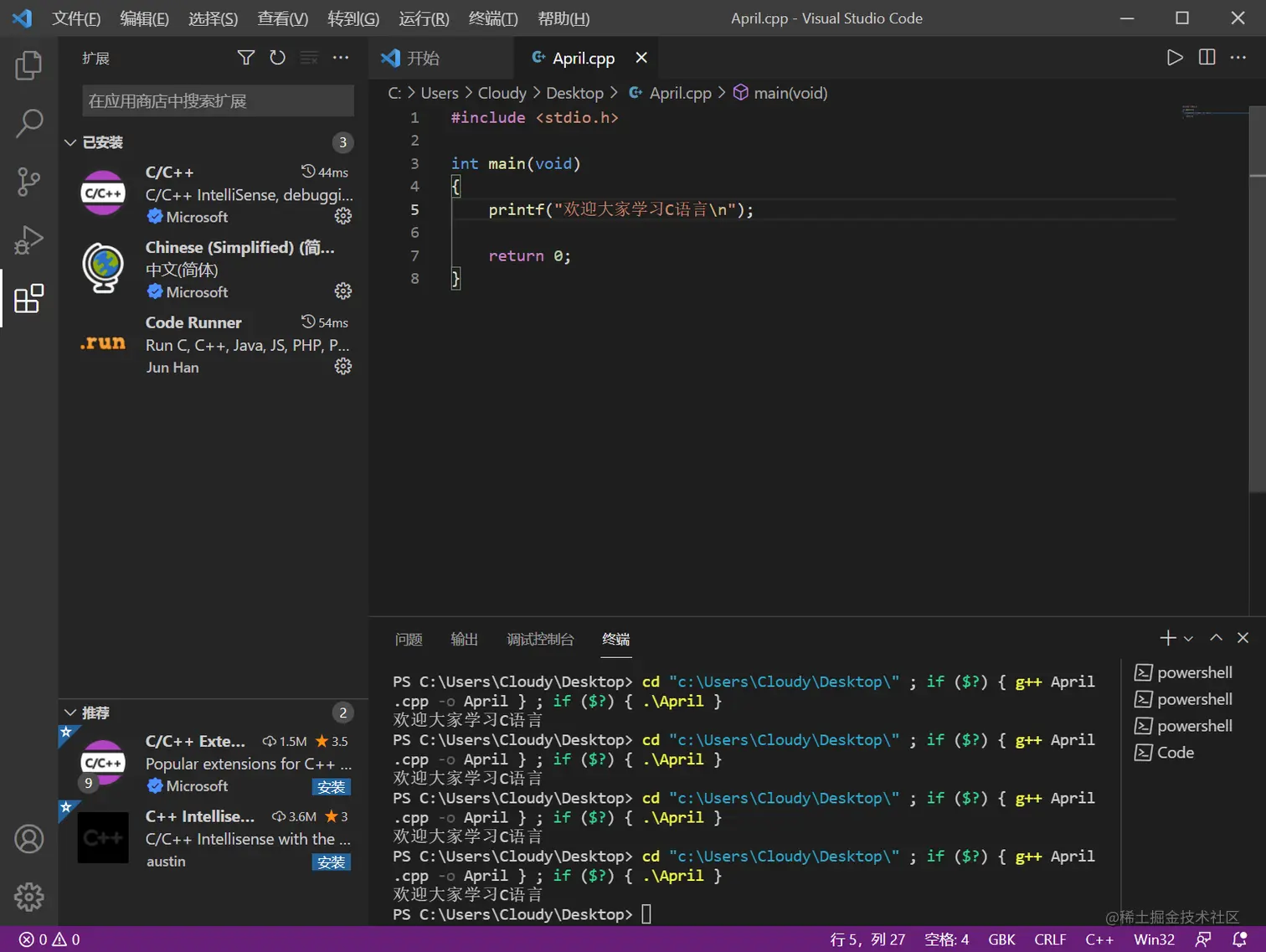1266x952 pixels.
Task: Refresh the extensions list
Action: [277, 58]
